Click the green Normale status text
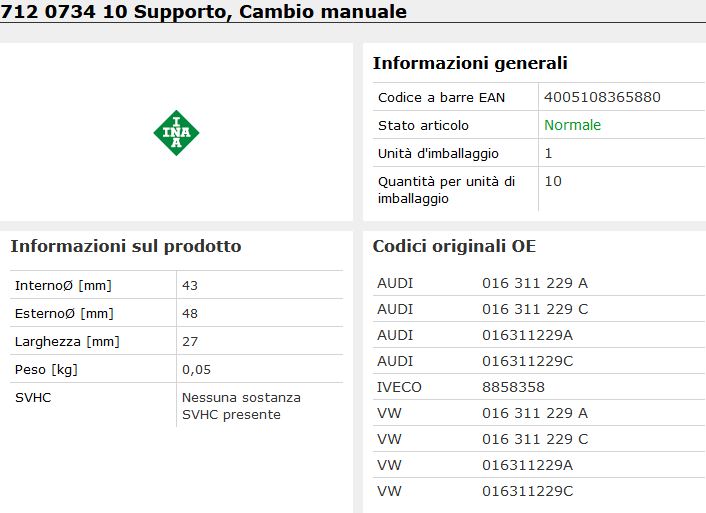The width and height of the screenshot is (706, 513). pyautogui.click(x=572, y=125)
